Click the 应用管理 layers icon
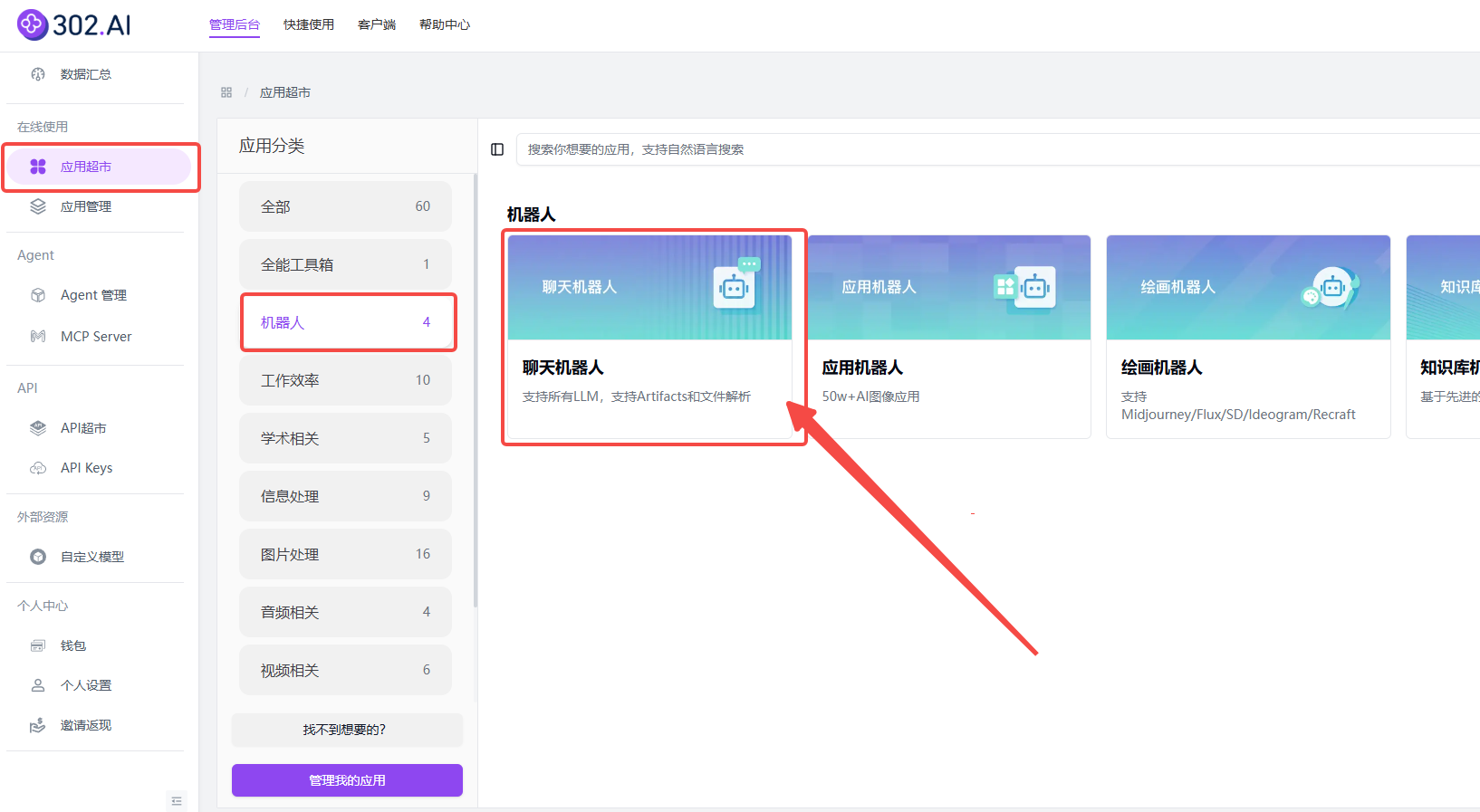 pos(38,206)
